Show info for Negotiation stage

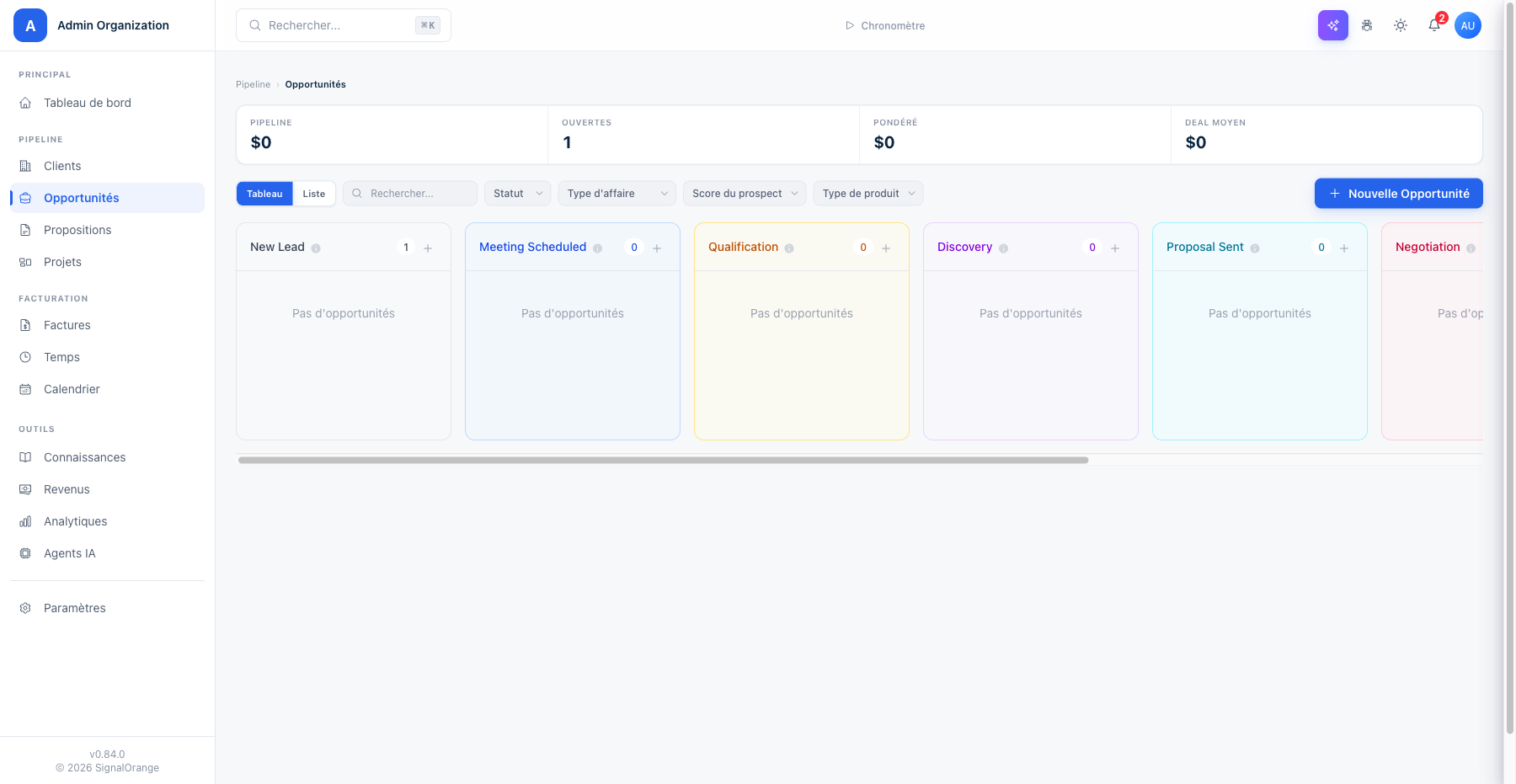1471,248
